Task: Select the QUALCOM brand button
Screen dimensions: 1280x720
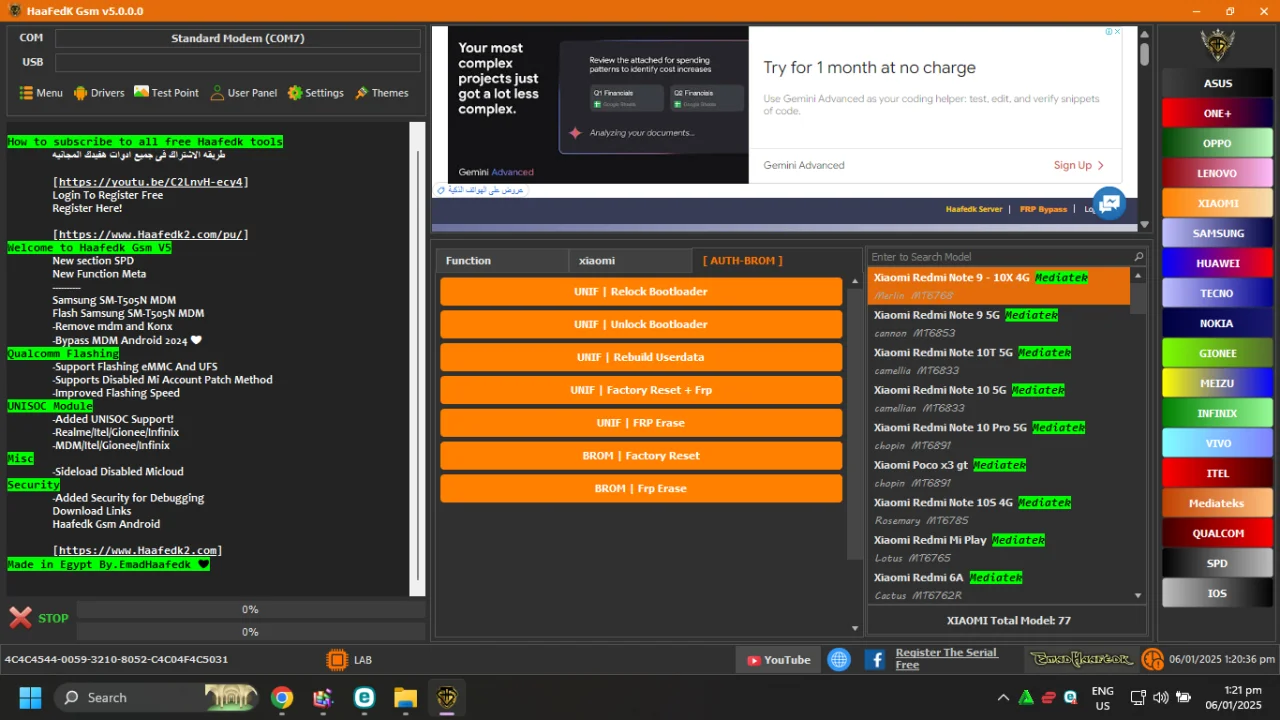Action: (1217, 533)
